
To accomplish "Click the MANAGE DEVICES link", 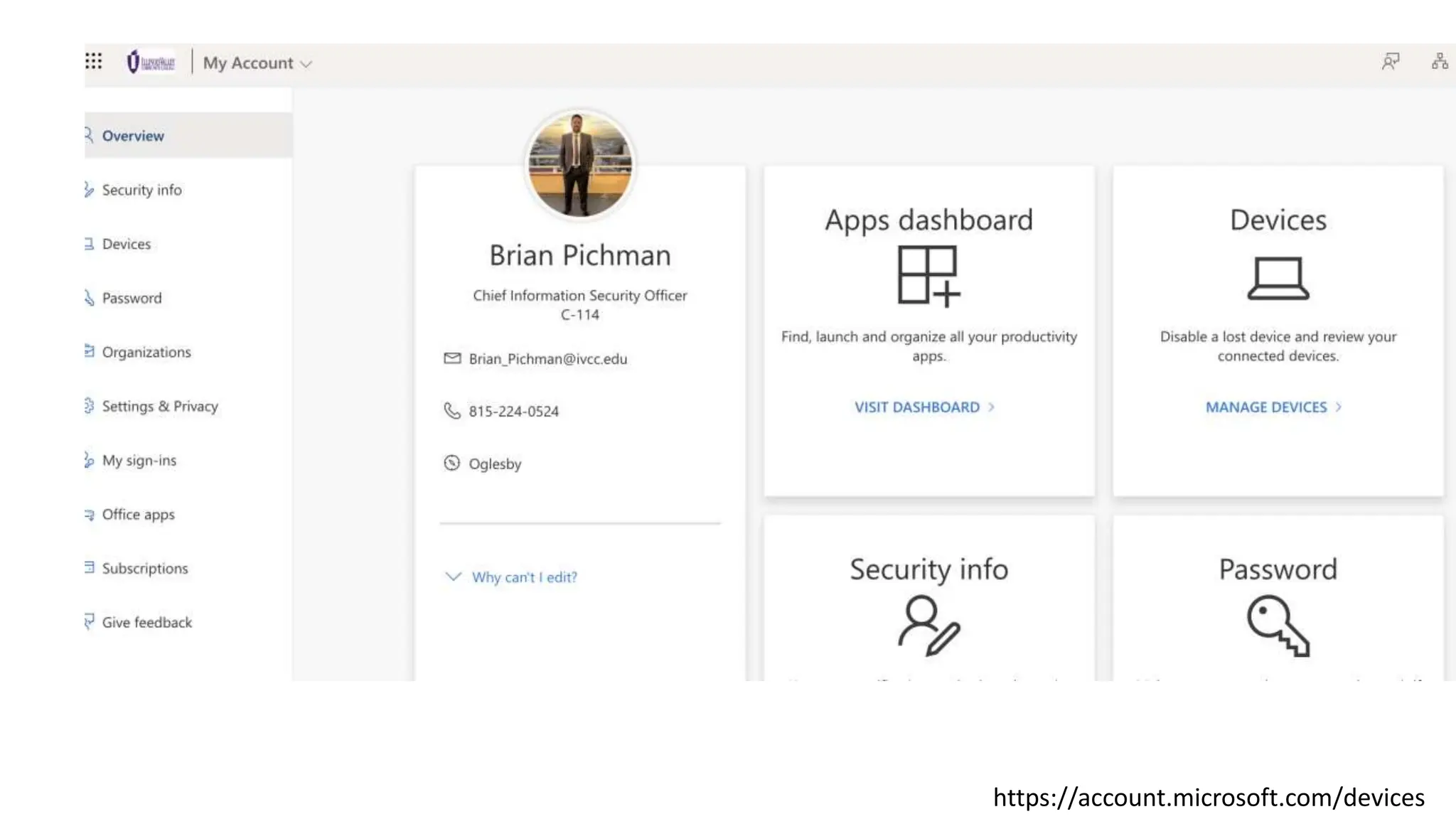I will click(1266, 407).
